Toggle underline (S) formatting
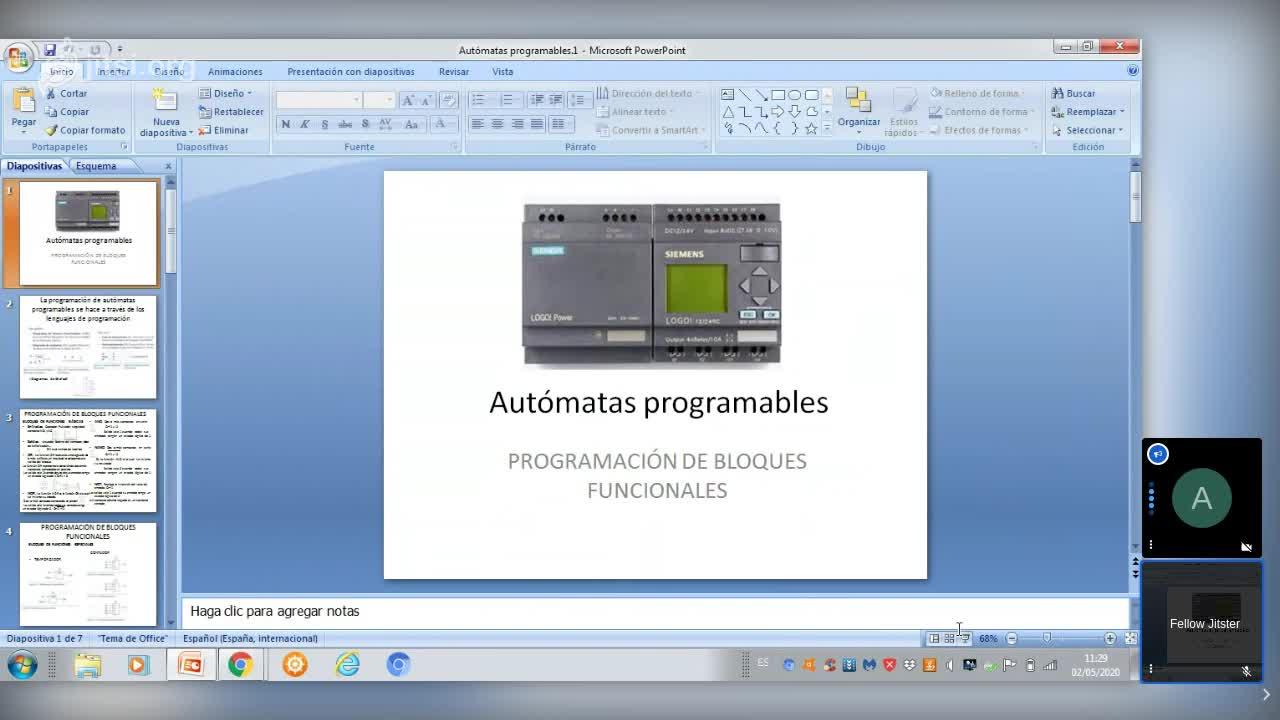This screenshot has height=720, width=1280. point(325,124)
